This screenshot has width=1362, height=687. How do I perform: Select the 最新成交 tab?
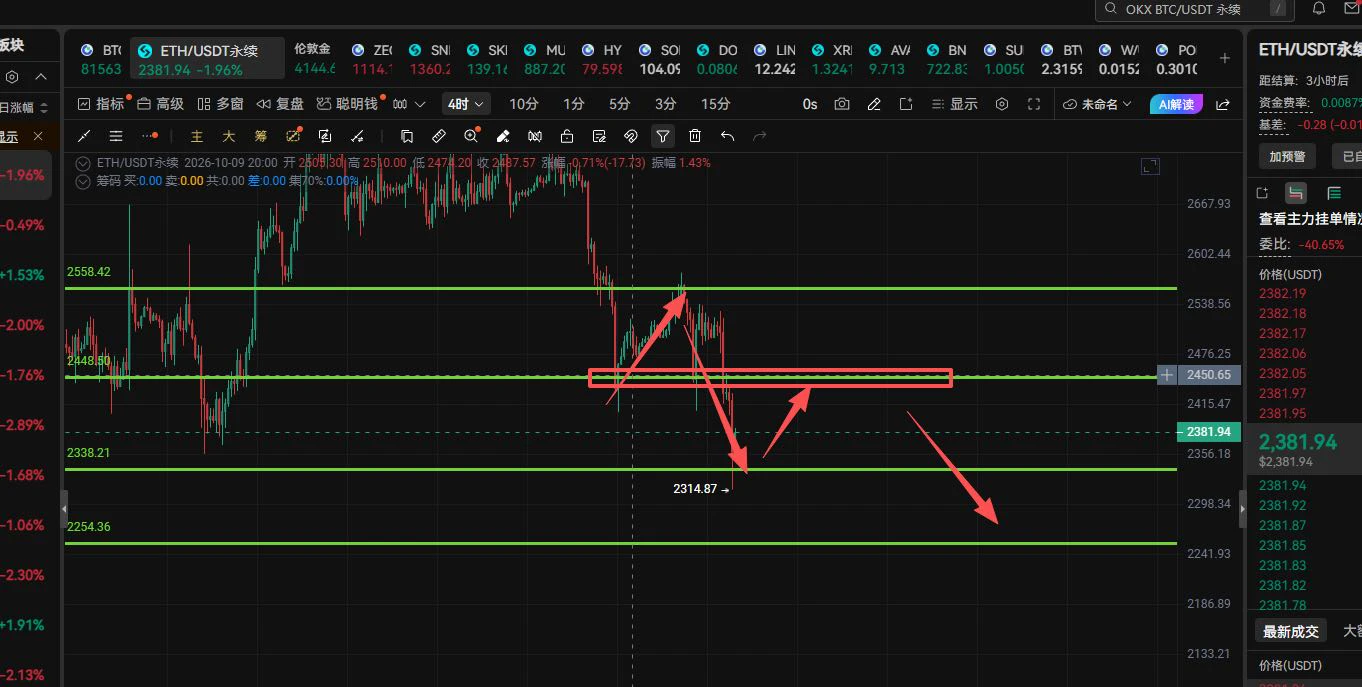point(1290,631)
